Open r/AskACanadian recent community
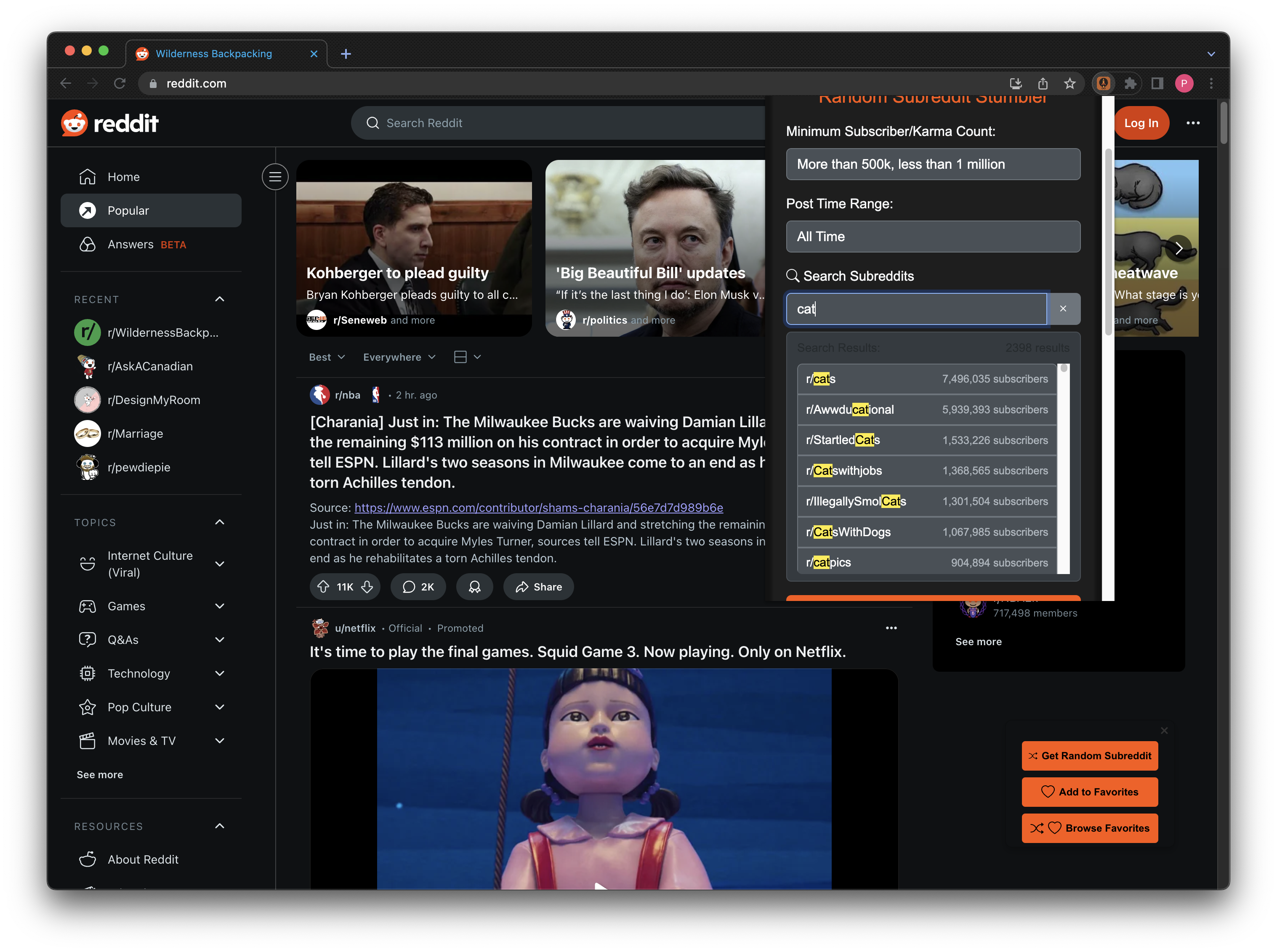 pyautogui.click(x=151, y=366)
